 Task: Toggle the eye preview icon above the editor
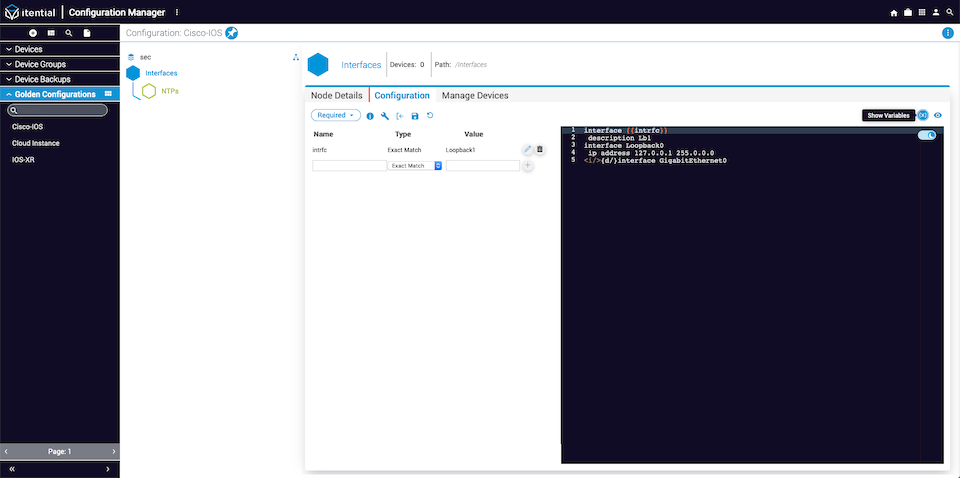937,115
